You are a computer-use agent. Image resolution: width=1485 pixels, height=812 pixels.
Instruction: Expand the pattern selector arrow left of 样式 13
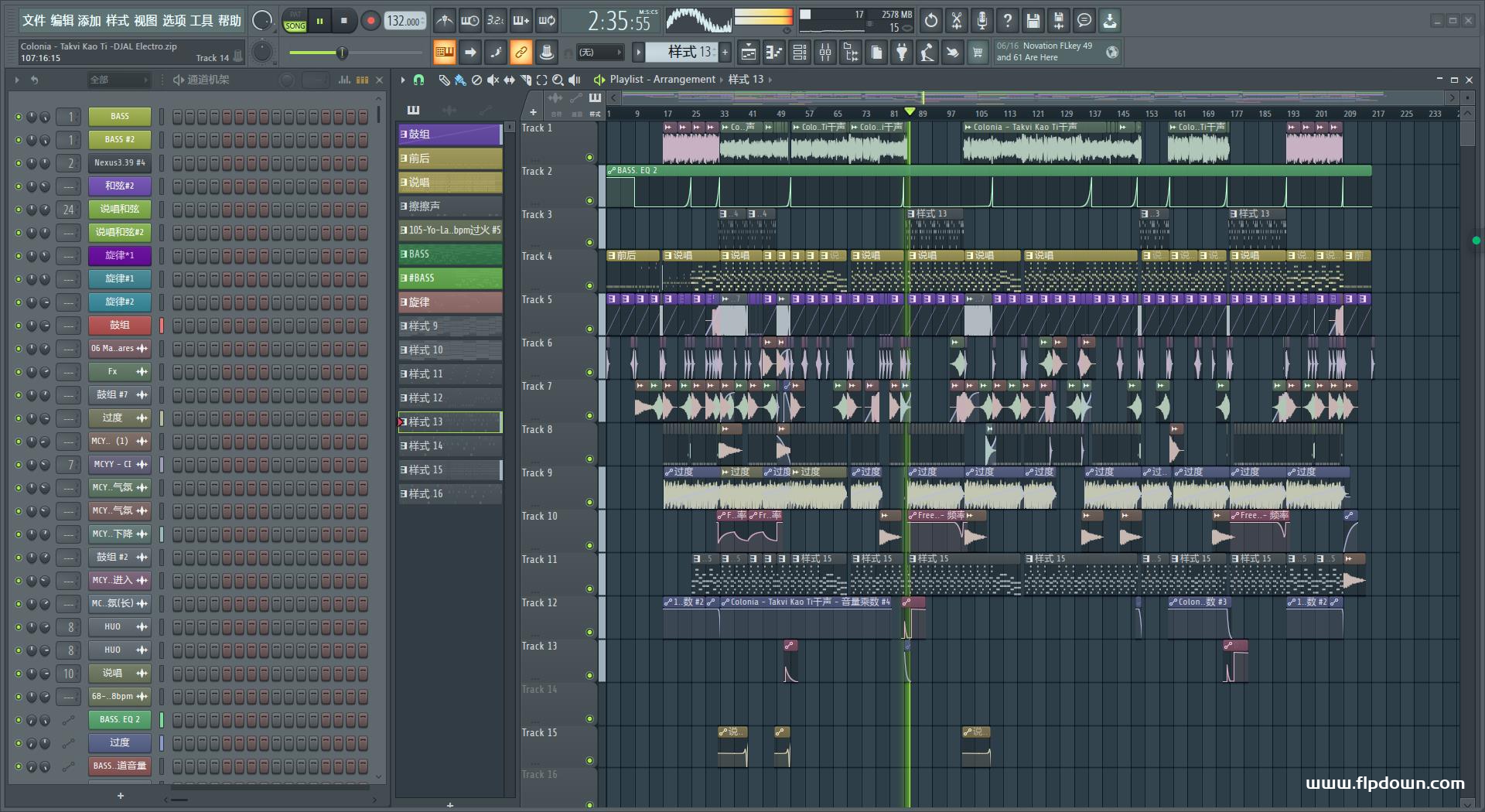[x=638, y=53]
